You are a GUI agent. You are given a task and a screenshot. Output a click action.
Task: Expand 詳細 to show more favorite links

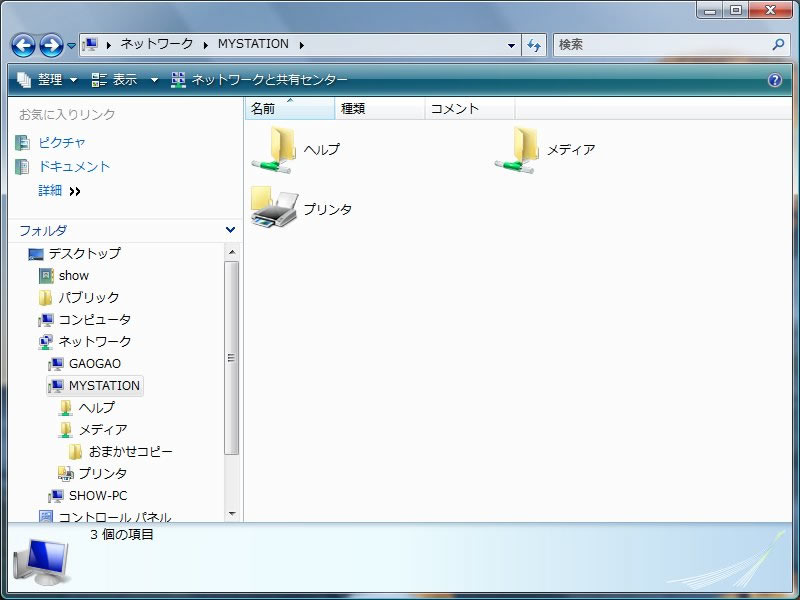(x=59, y=191)
